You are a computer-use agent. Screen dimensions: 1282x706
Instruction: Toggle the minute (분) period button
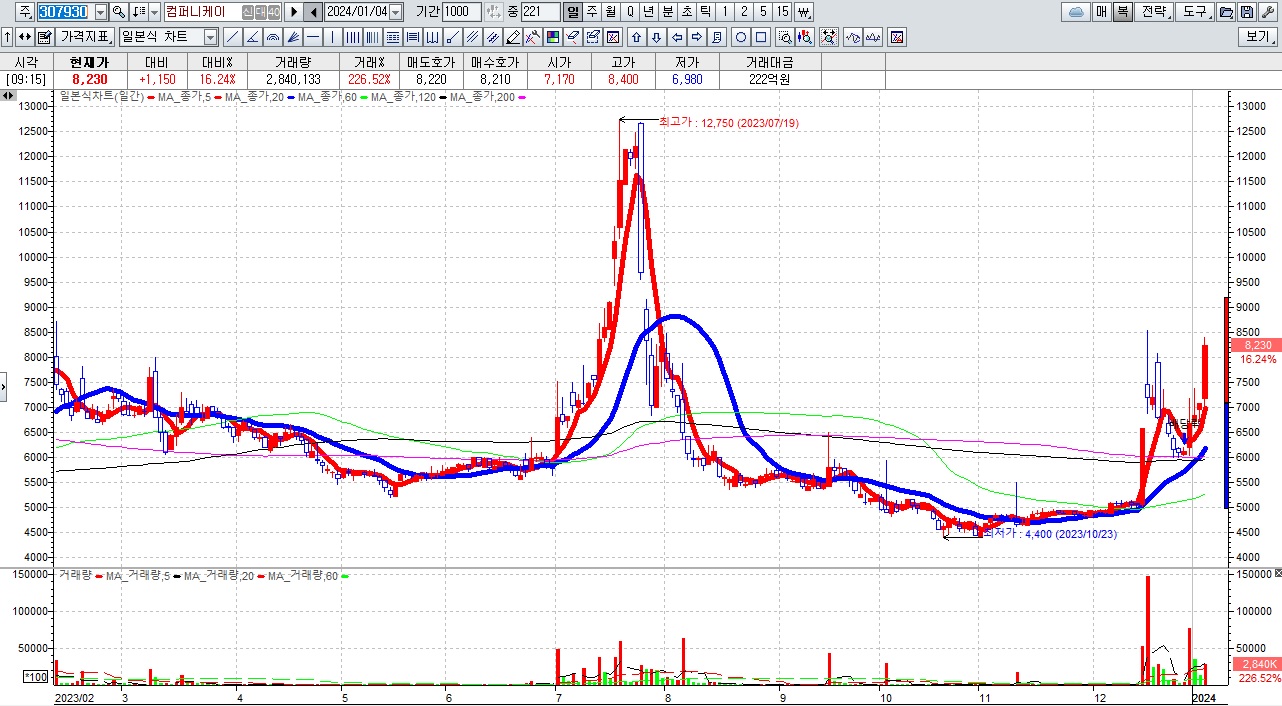668,12
